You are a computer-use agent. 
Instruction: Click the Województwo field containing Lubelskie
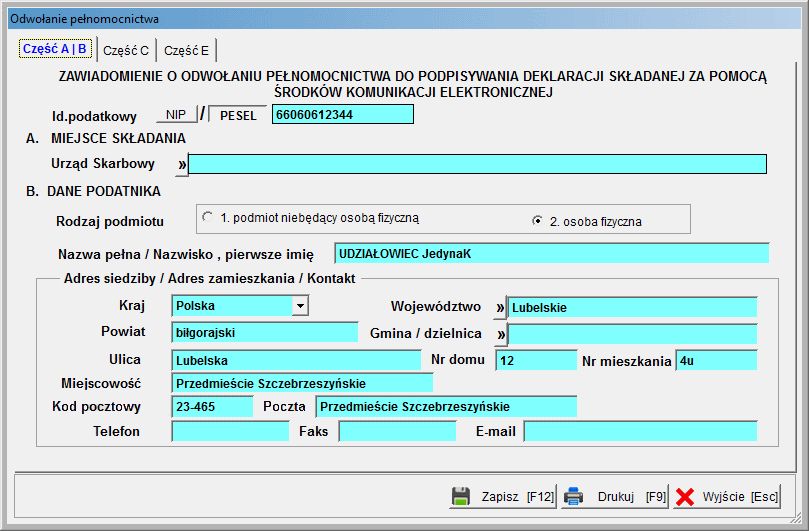[x=633, y=307]
